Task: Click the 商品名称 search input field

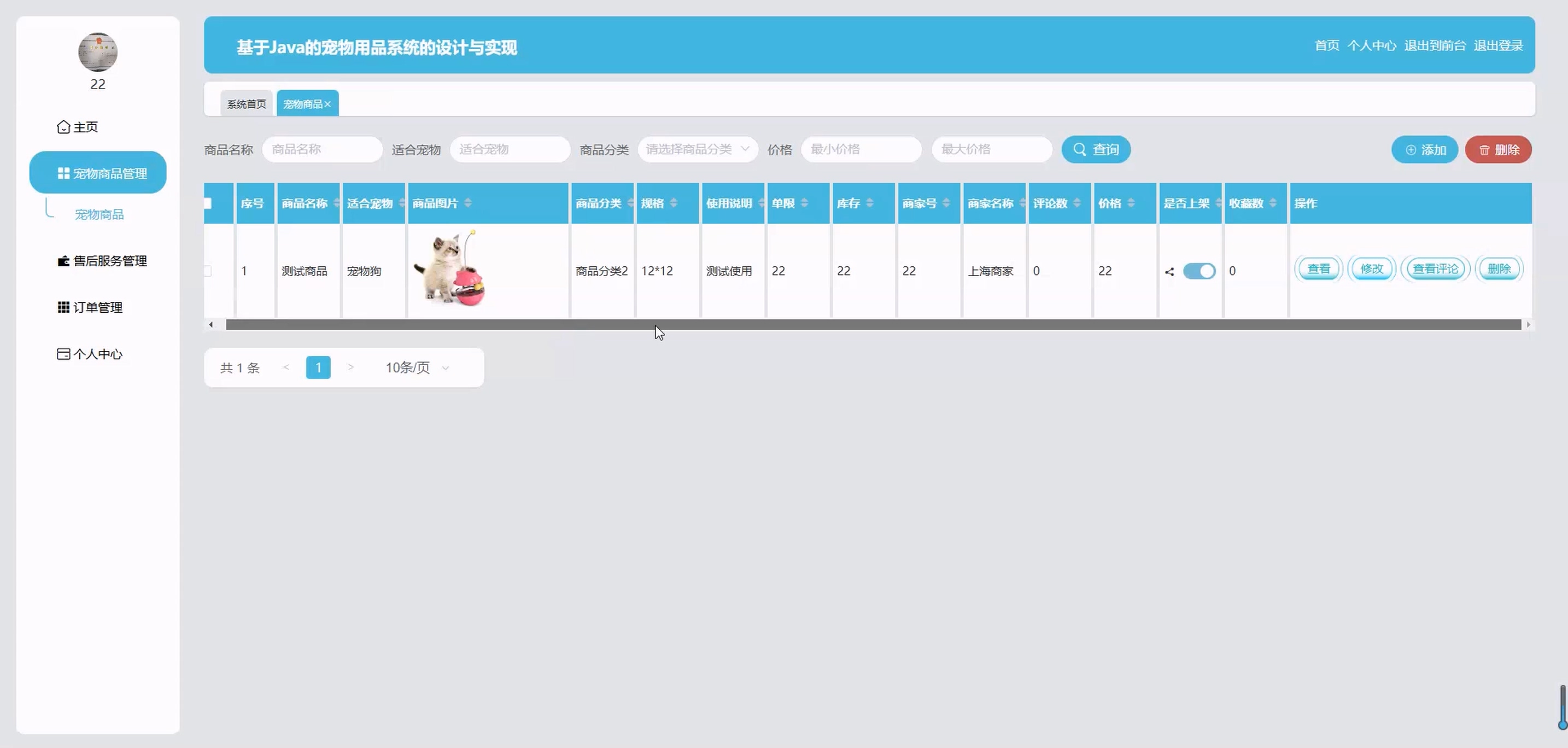Action: coord(322,149)
